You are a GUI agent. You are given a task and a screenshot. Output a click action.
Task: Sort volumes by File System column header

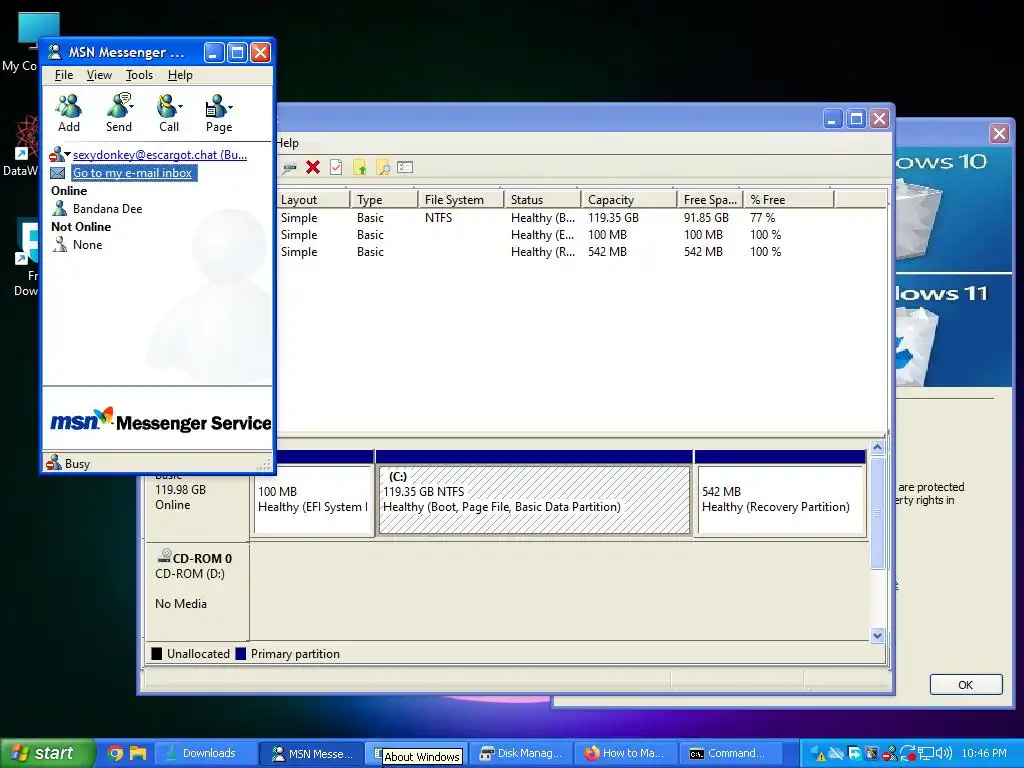(461, 200)
